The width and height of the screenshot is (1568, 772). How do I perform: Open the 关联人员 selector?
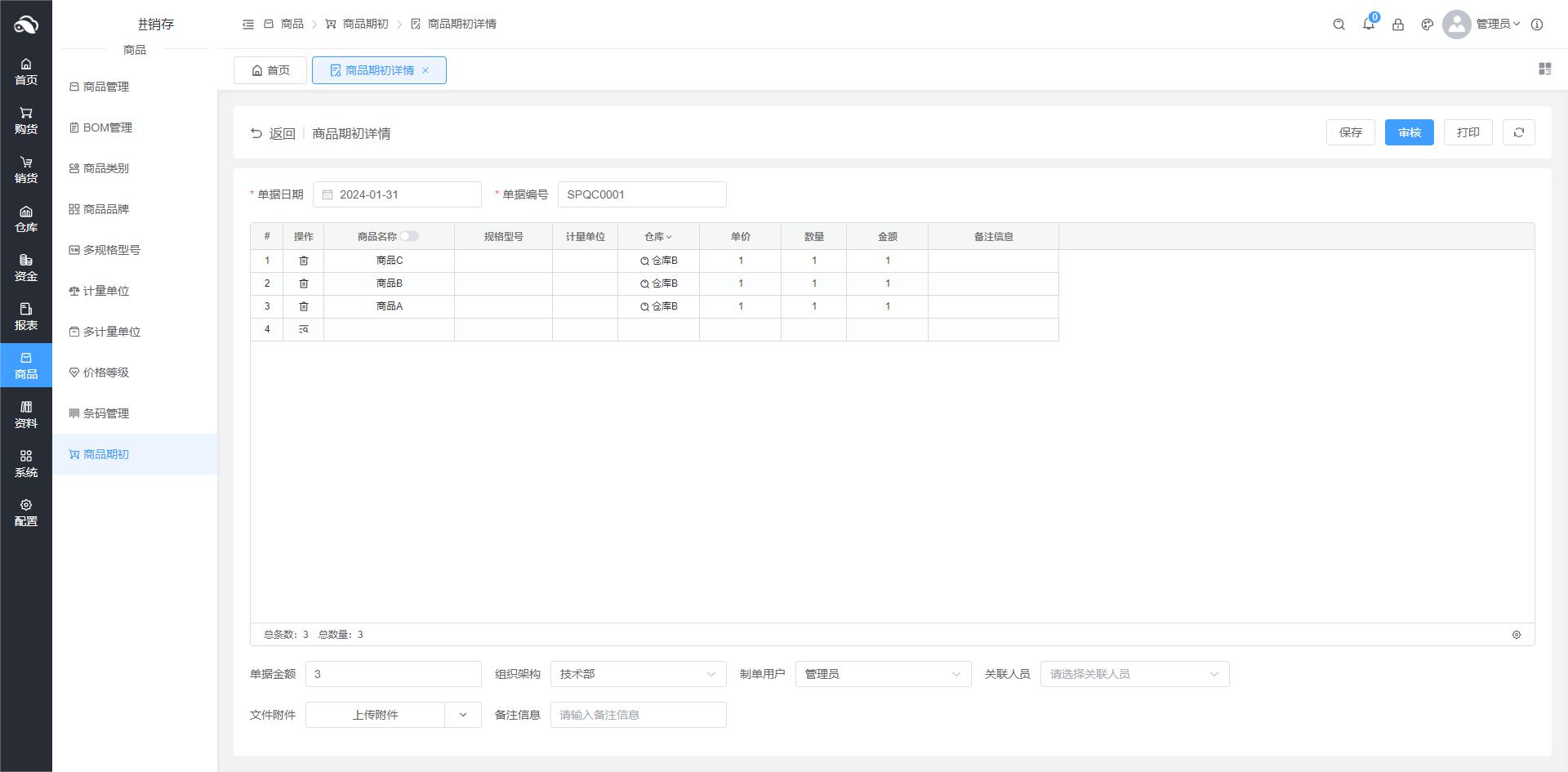point(1134,674)
